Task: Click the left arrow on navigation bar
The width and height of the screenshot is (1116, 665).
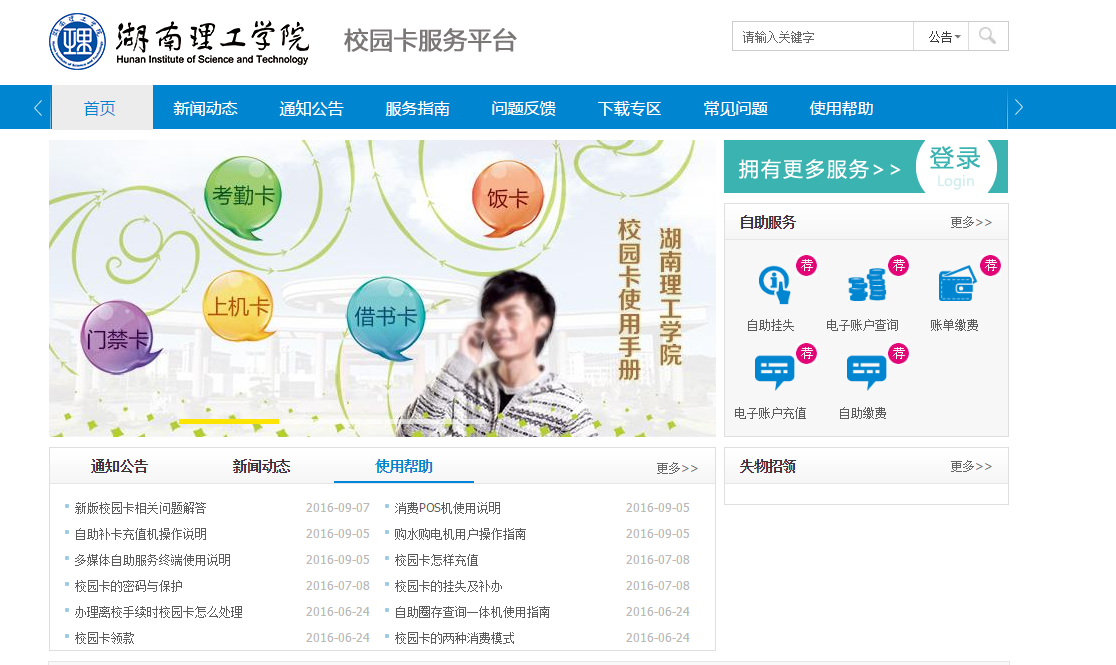Action: click(x=38, y=108)
